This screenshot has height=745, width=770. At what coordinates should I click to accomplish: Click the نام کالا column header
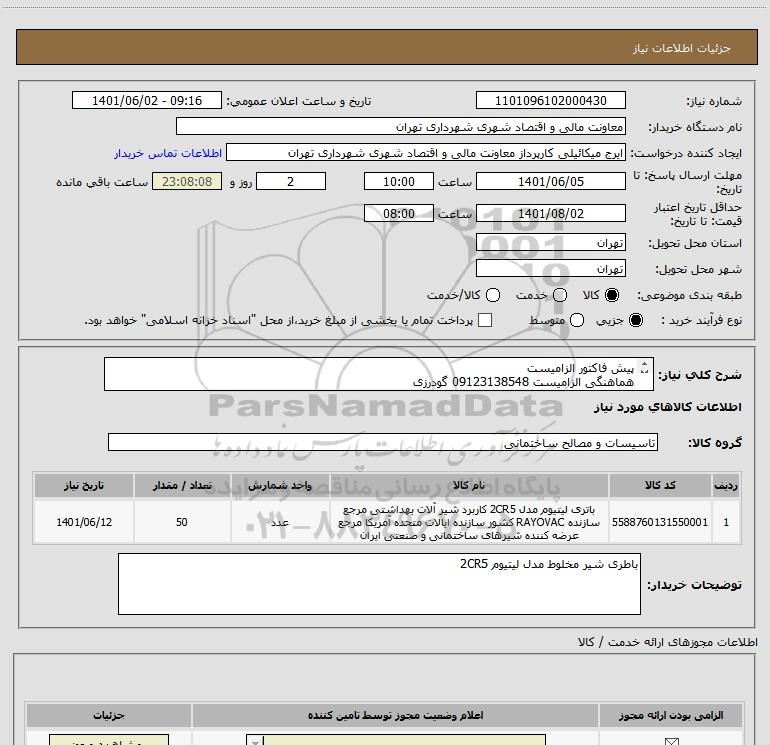468,485
